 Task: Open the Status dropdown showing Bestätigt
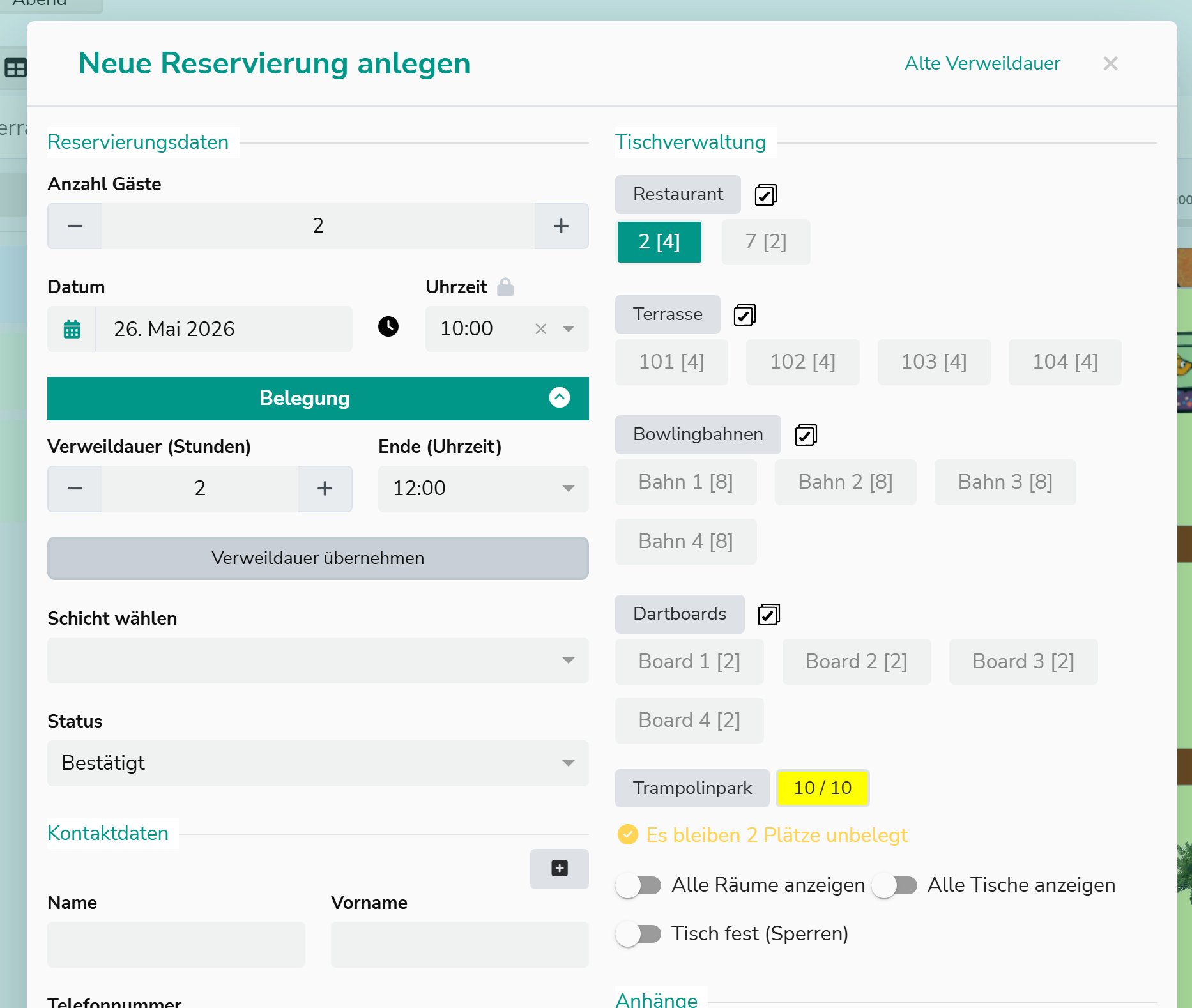coord(318,763)
